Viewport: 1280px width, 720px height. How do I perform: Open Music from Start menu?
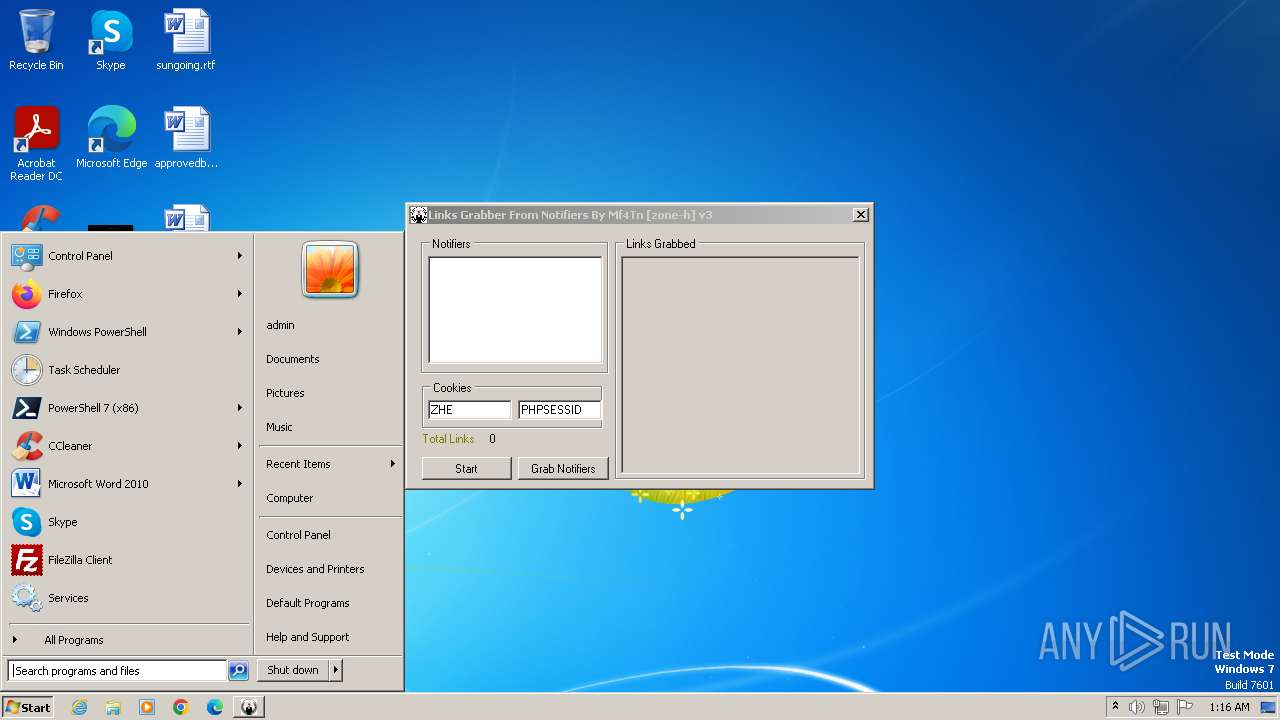pyautogui.click(x=279, y=427)
